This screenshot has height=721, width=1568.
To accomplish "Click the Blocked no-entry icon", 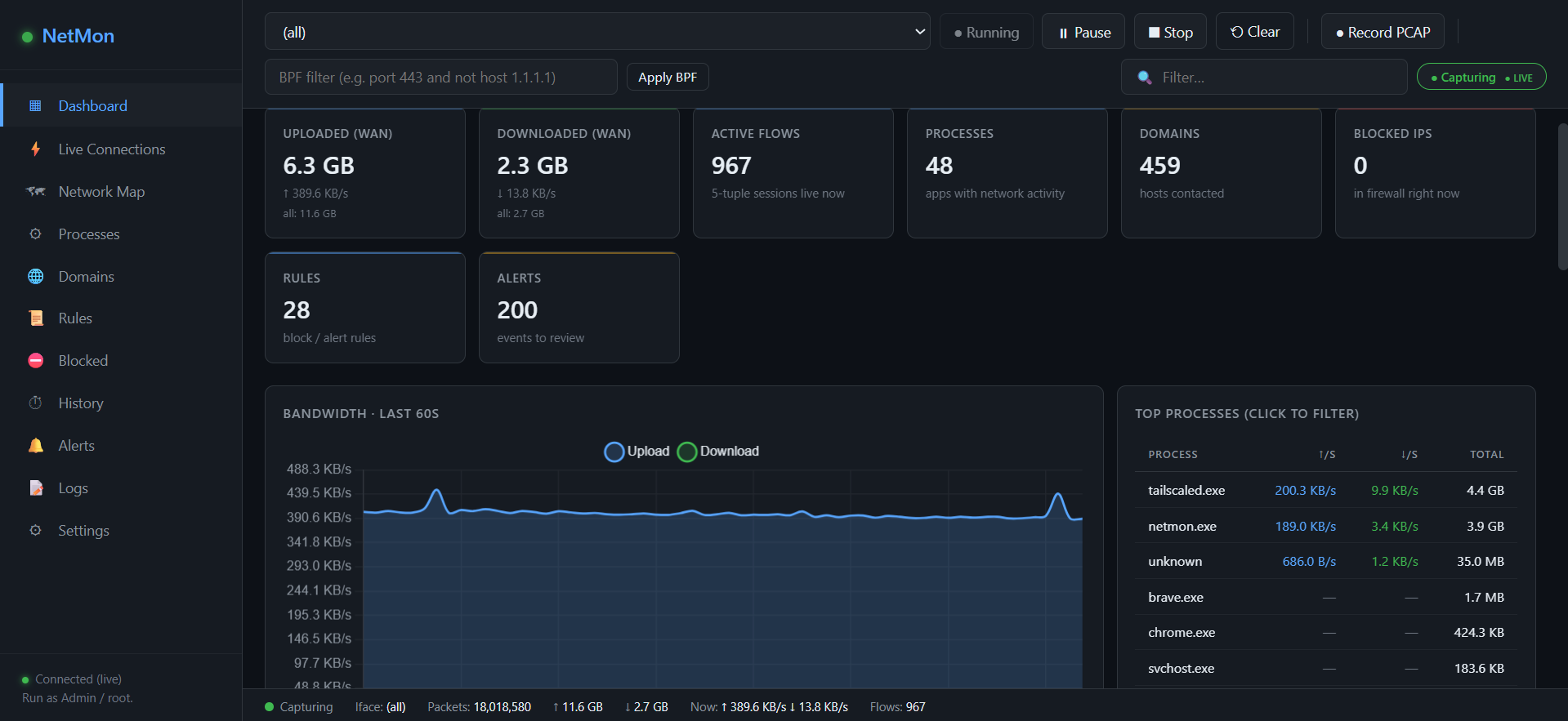I will [35, 360].
